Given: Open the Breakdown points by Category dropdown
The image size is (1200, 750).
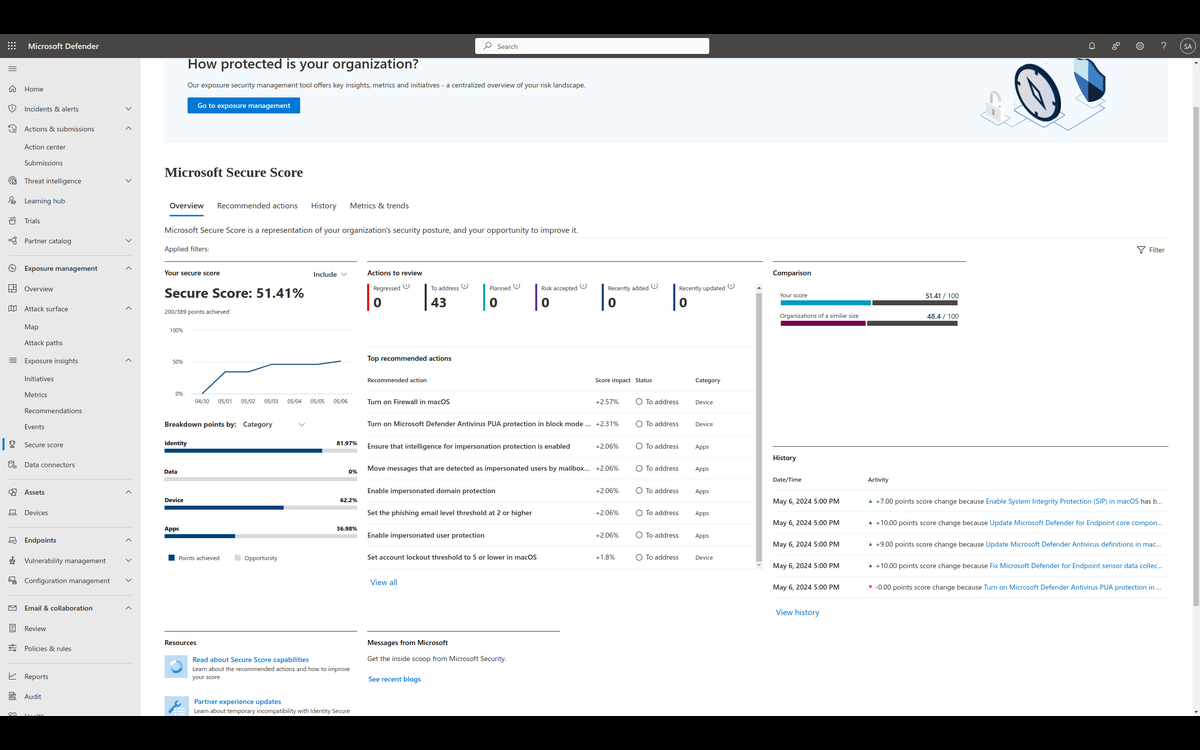Looking at the screenshot, I should click(x=274, y=424).
